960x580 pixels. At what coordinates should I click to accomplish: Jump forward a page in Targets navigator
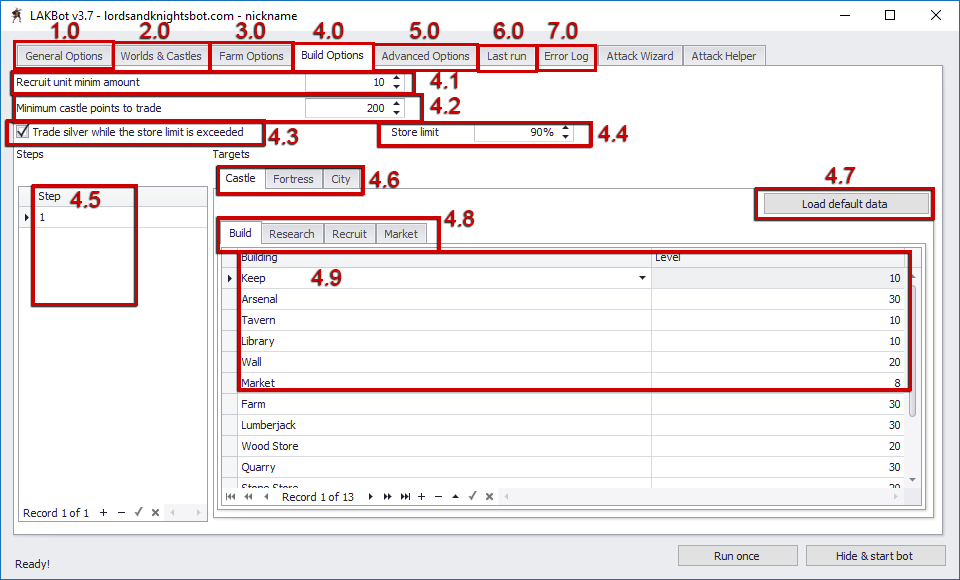coord(388,497)
